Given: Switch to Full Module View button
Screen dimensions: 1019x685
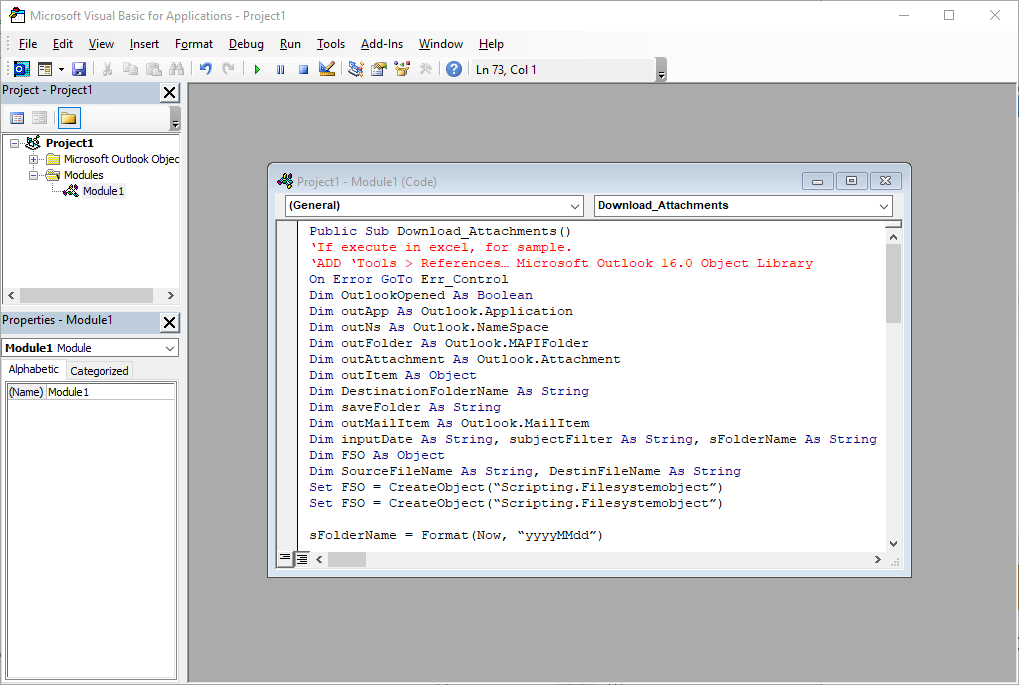Looking at the screenshot, I should point(301,559).
